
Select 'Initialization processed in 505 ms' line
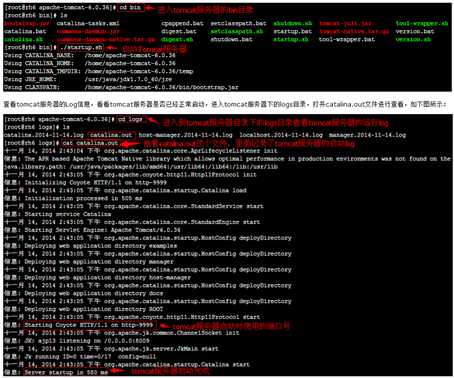(73, 198)
